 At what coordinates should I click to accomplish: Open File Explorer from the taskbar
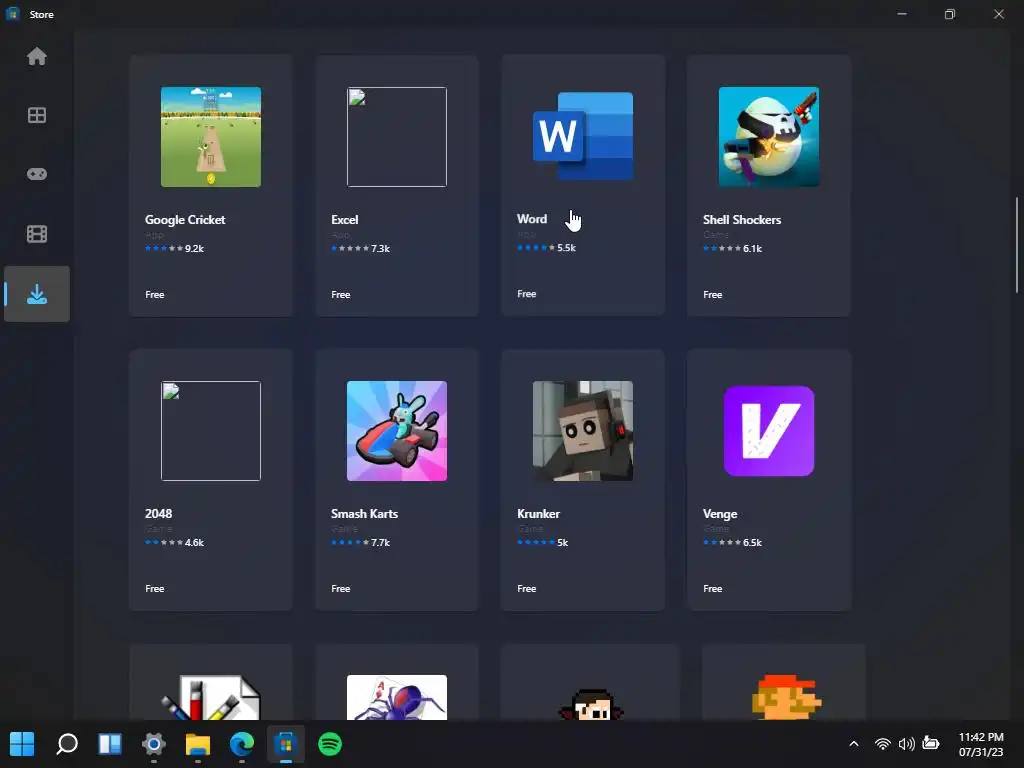pyautogui.click(x=198, y=744)
